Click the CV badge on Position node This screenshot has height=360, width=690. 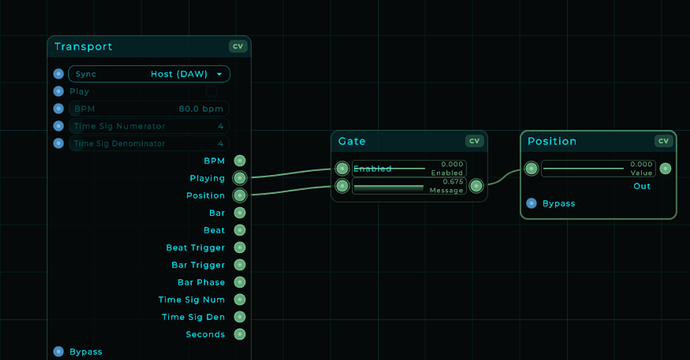coord(664,141)
